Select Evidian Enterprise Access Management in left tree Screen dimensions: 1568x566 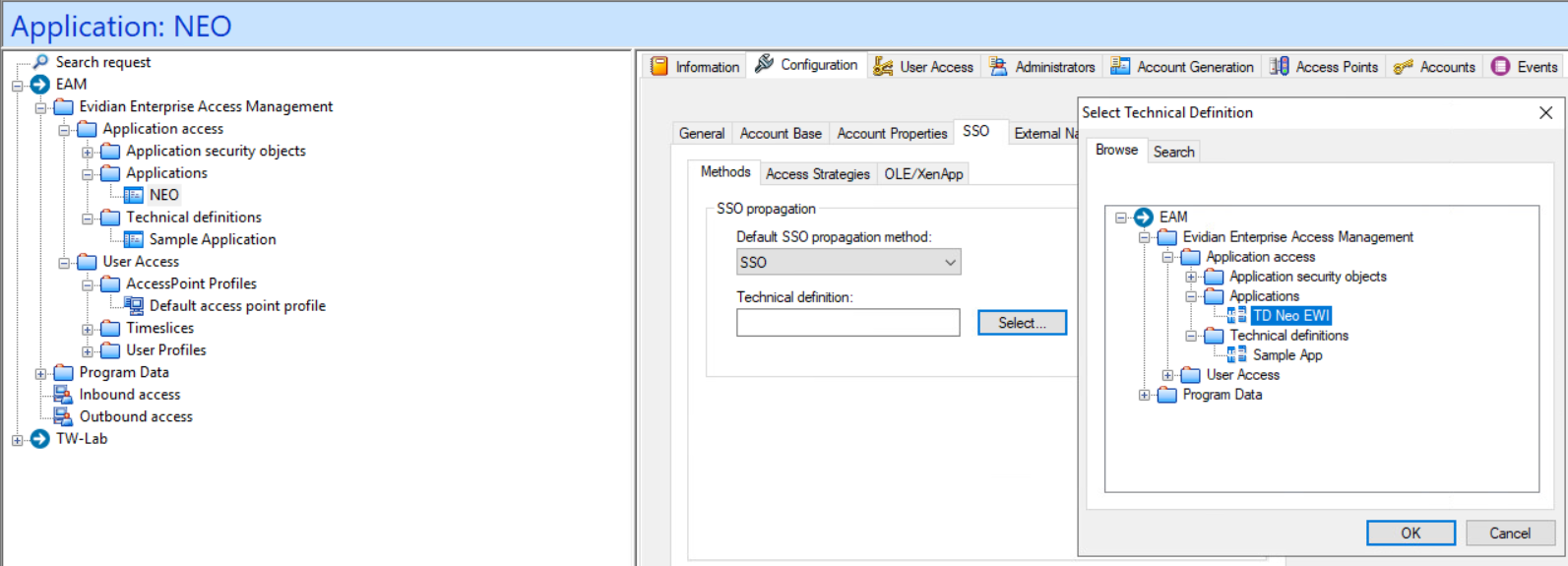coord(206,106)
